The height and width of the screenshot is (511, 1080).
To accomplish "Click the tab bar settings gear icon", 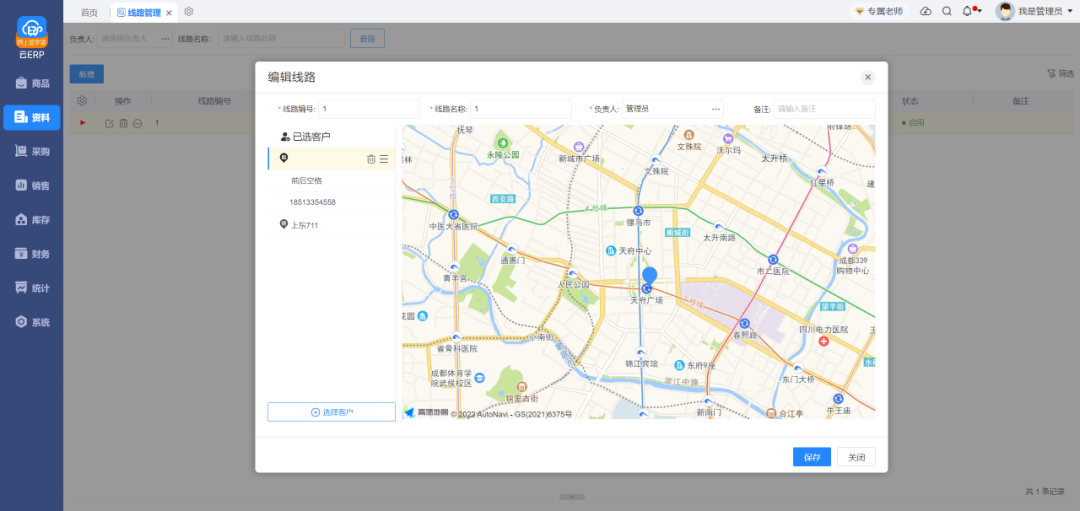I will [x=189, y=12].
